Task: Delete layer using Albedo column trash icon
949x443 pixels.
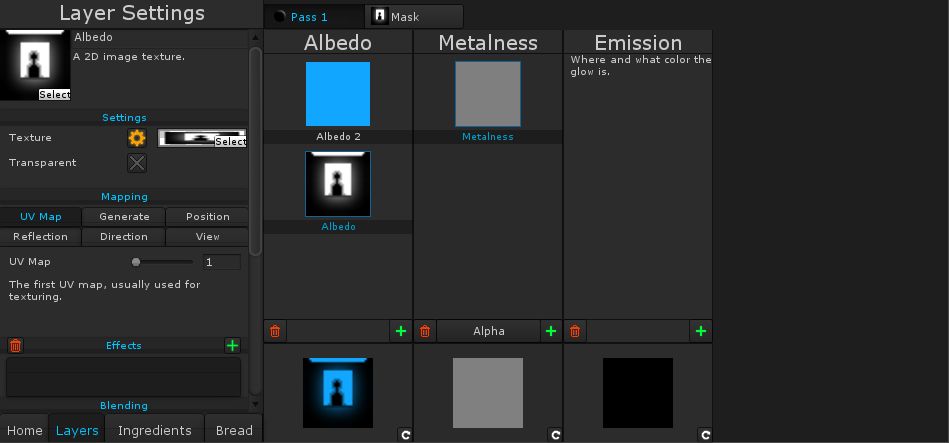Action: 275,331
